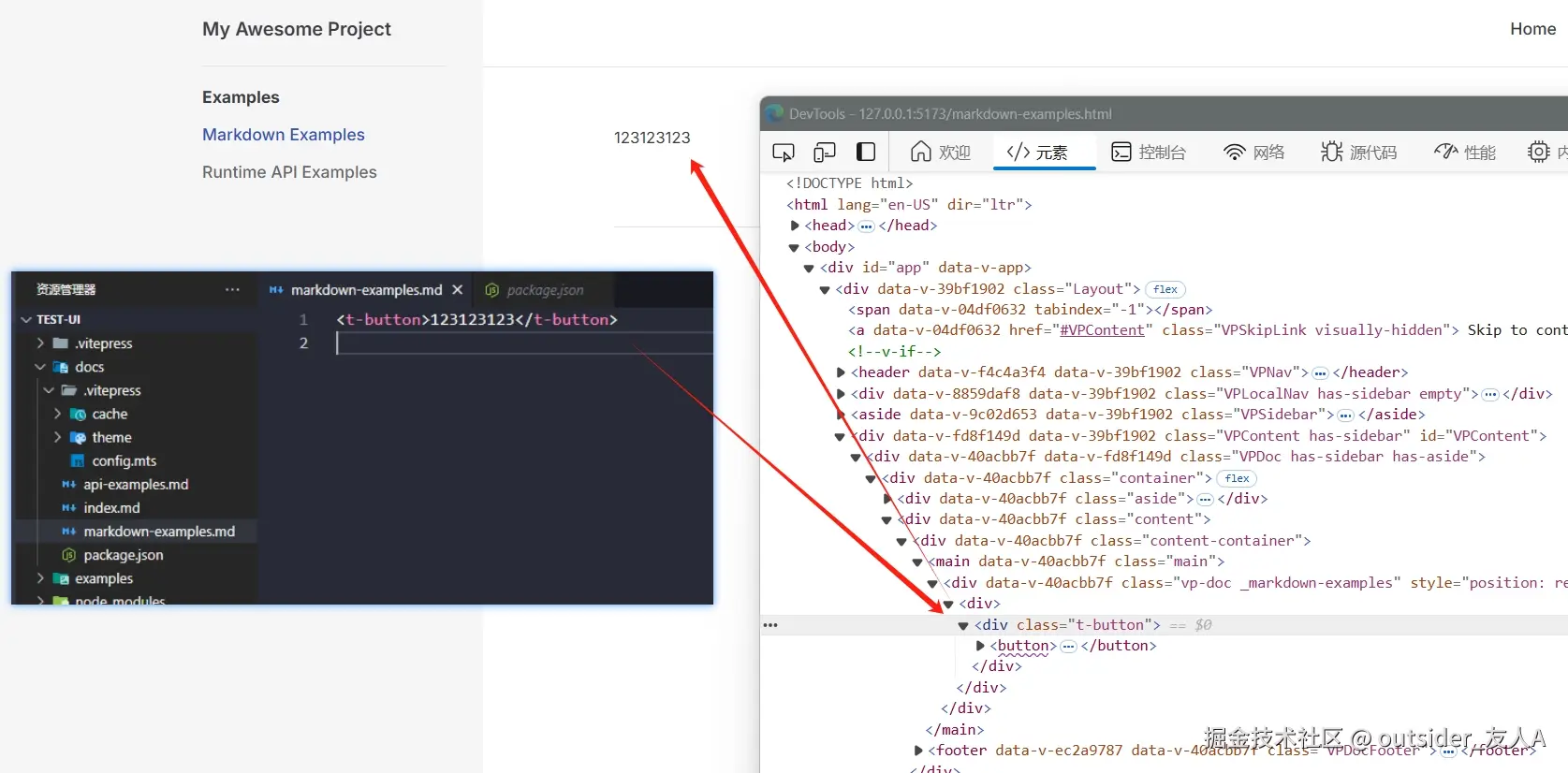1568x773 pixels.
Task: Toggle the DevTools sidebar panel icon
Action: point(866,152)
